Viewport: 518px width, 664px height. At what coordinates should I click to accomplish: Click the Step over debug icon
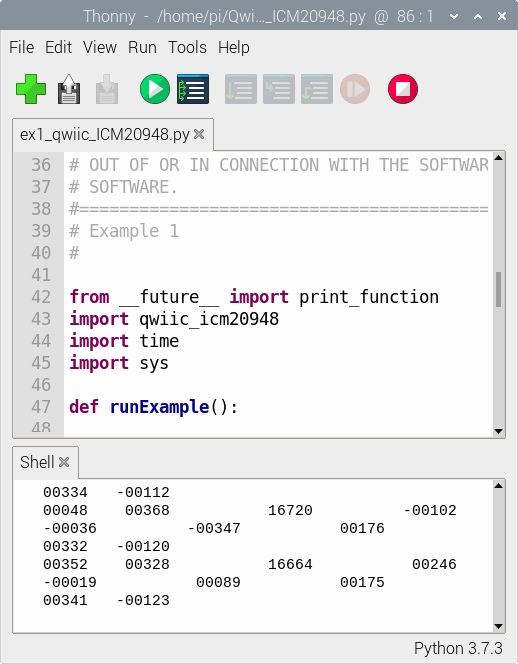pyautogui.click(x=241, y=89)
